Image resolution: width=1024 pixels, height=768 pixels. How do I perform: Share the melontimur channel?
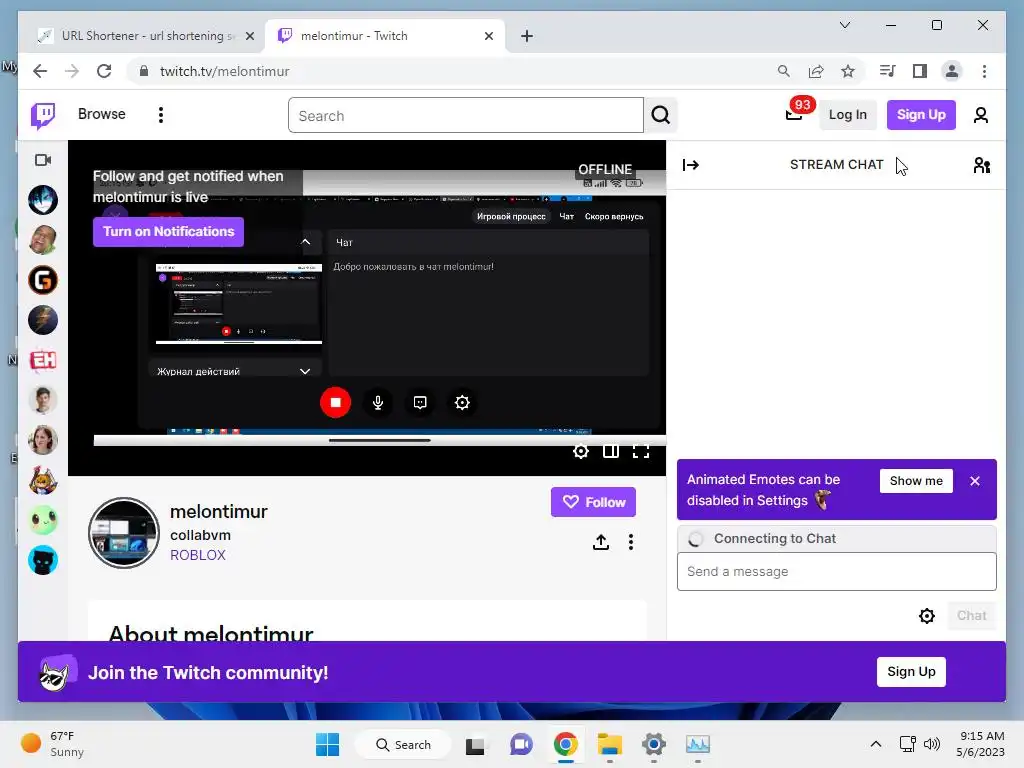[x=601, y=542]
